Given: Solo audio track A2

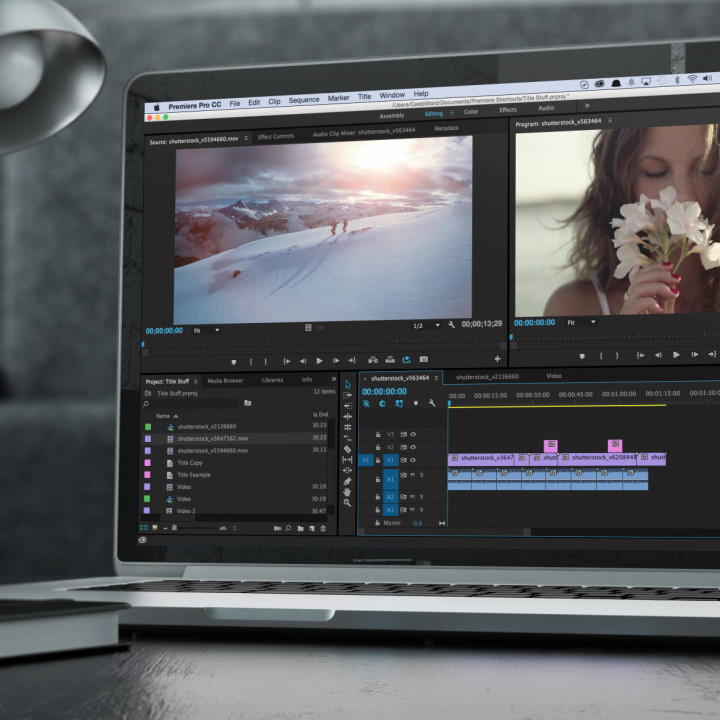Looking at the screenshot, I should point(422,497).
